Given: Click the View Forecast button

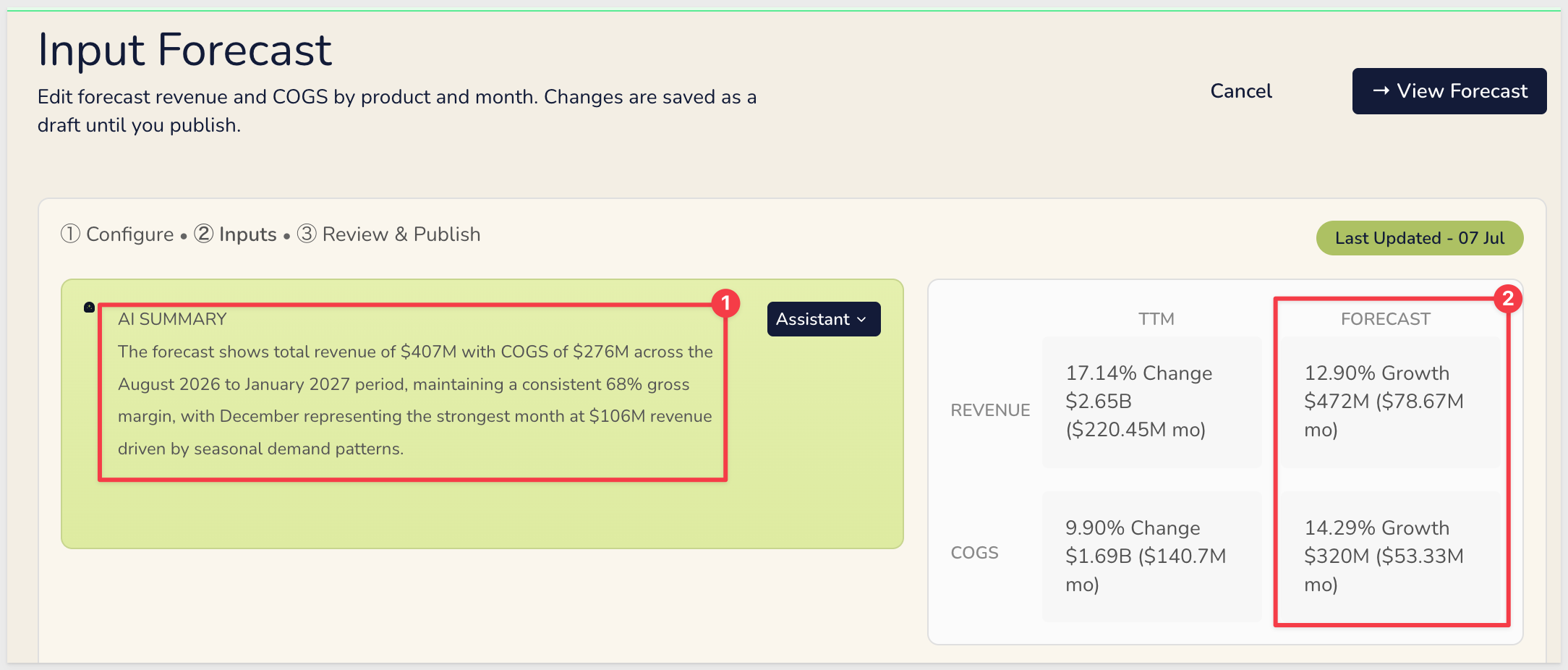Looking at the screenshot, I should tap(1449, 91).
